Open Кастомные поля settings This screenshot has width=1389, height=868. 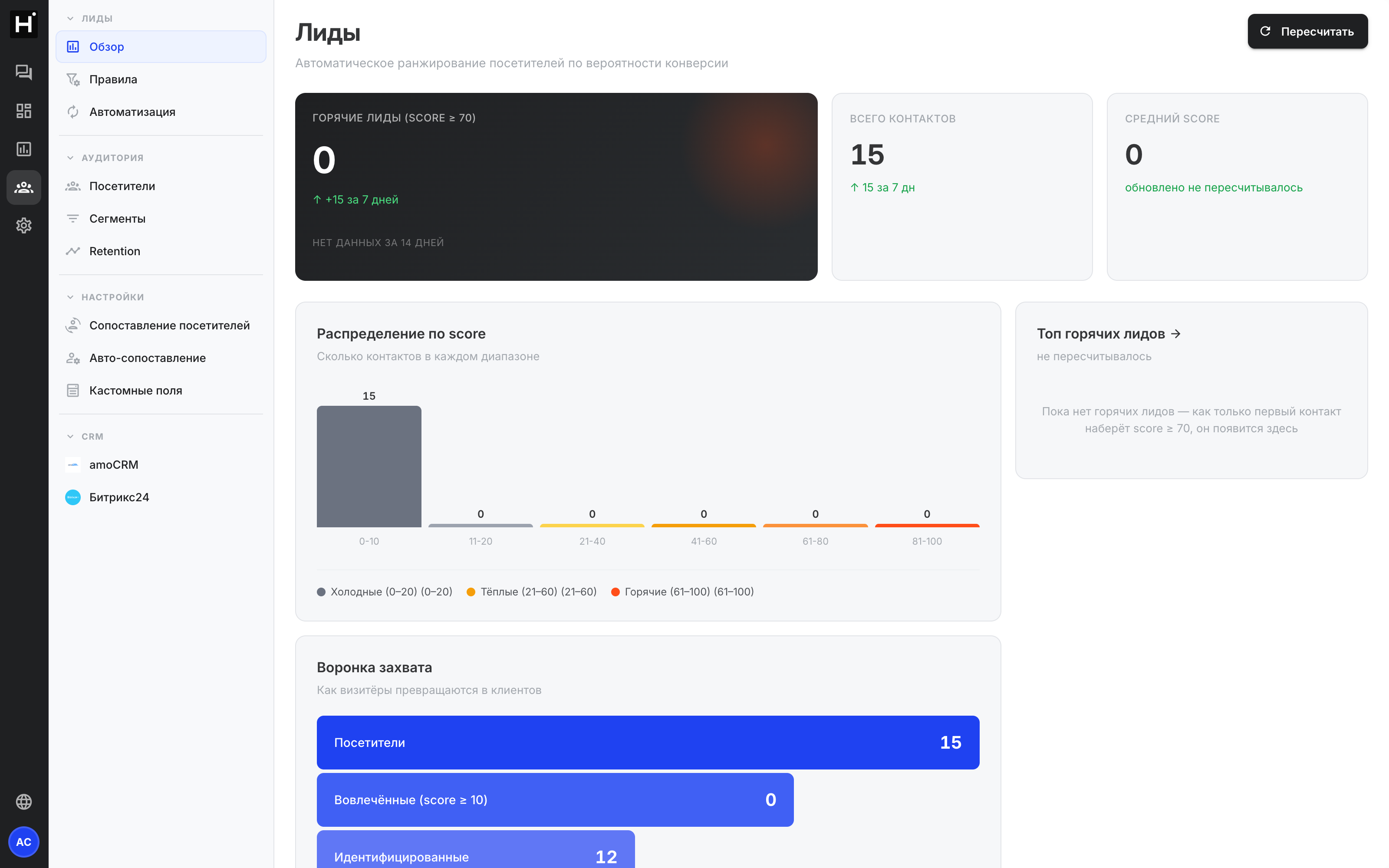(x=161, y=390)
